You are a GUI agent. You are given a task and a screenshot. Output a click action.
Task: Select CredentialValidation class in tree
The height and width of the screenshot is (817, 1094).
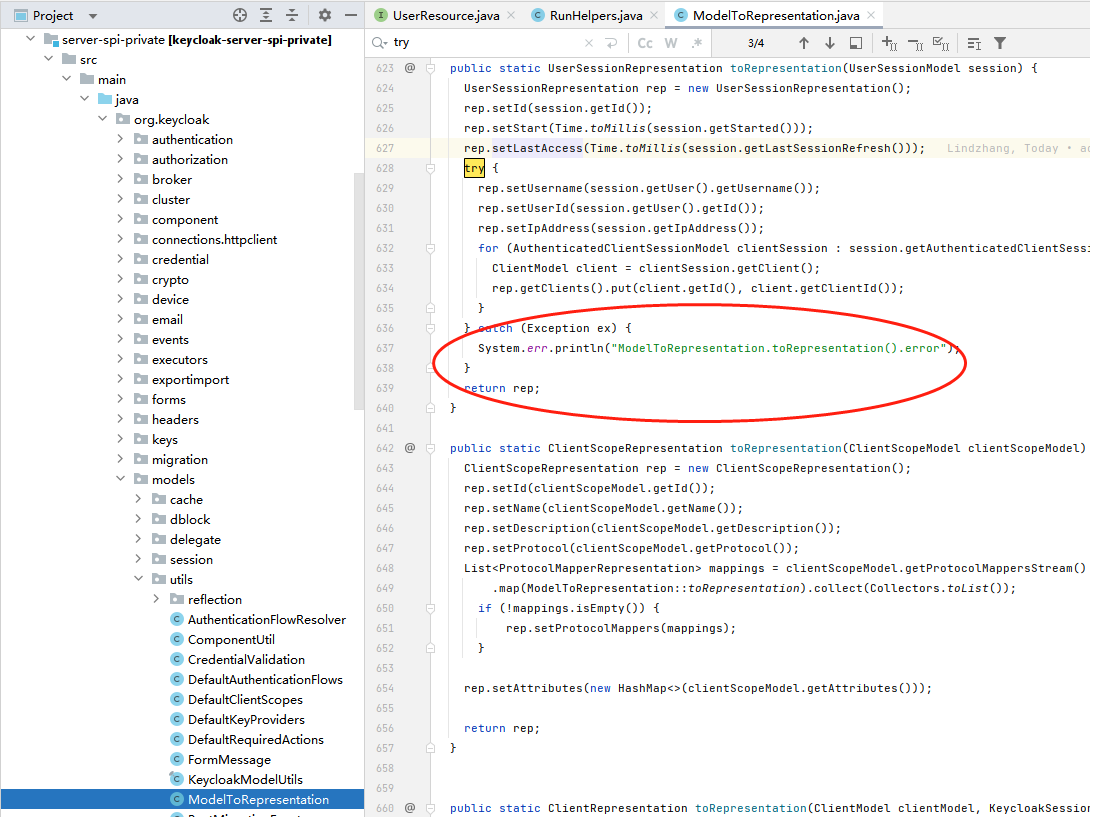click(x=246, y=659)
